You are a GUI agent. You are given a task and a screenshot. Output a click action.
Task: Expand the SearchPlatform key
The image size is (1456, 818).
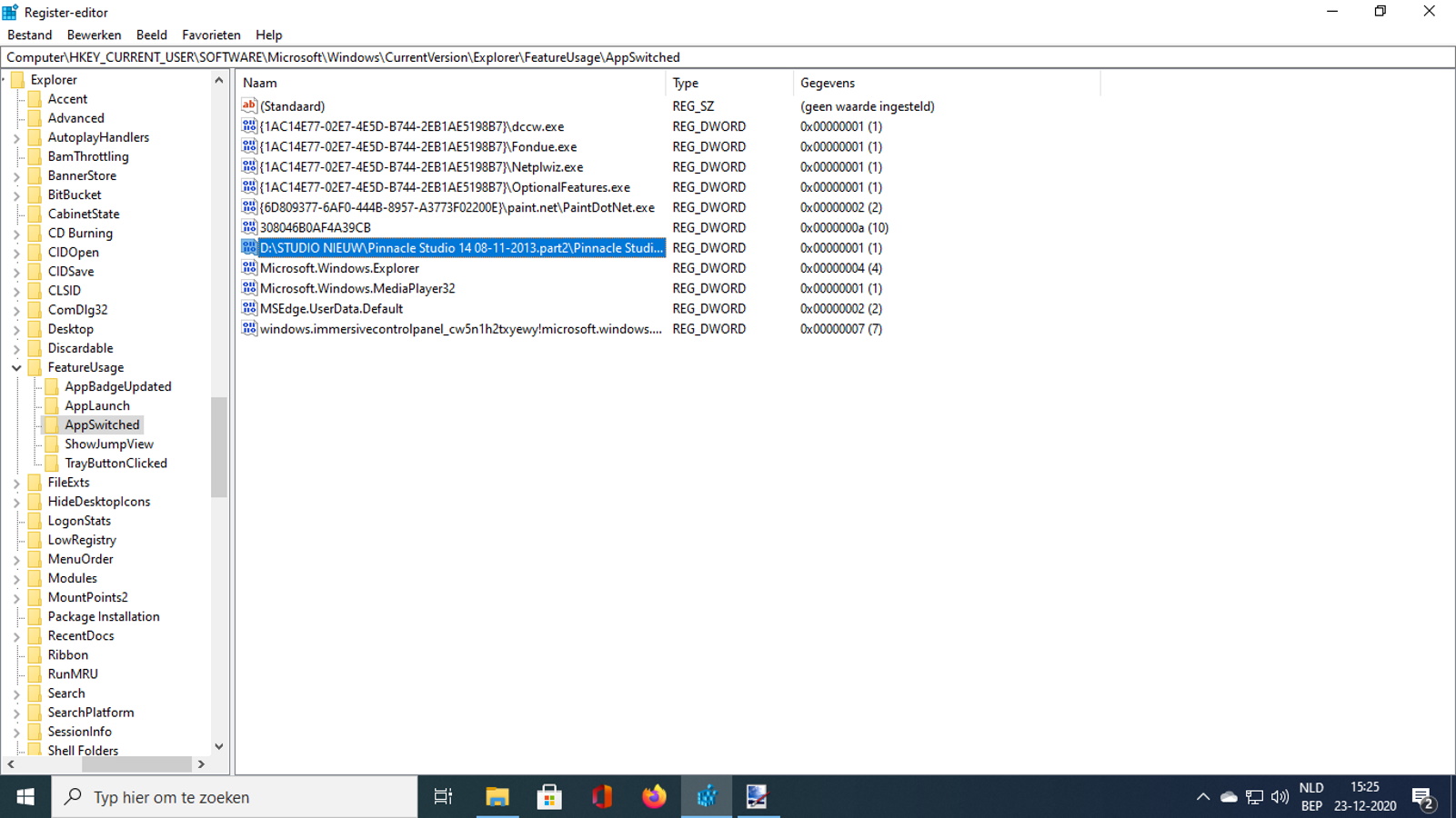(16, 713)
